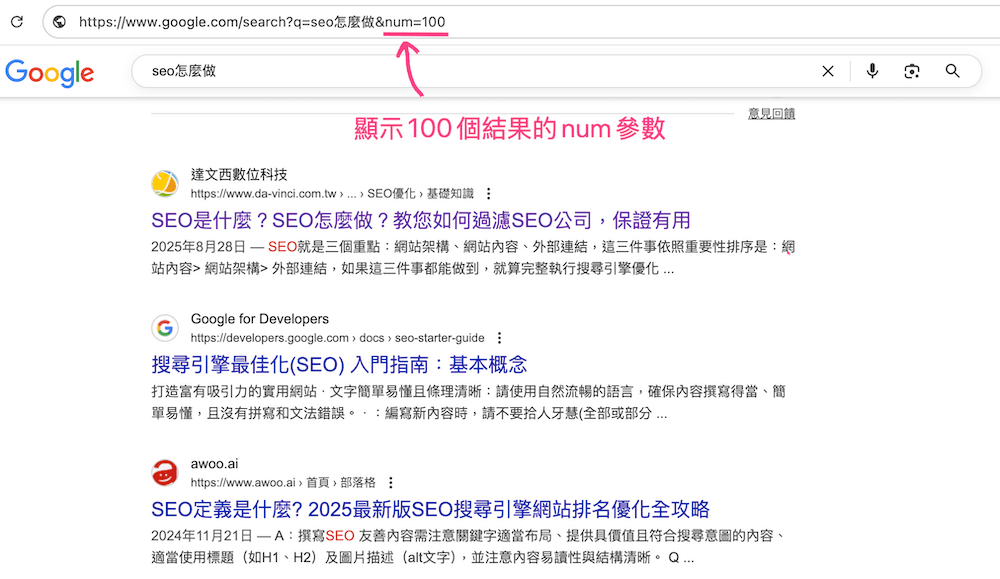Open site information icon in address bar
The height and width of the screenshot is (579, 1000).
60,21
